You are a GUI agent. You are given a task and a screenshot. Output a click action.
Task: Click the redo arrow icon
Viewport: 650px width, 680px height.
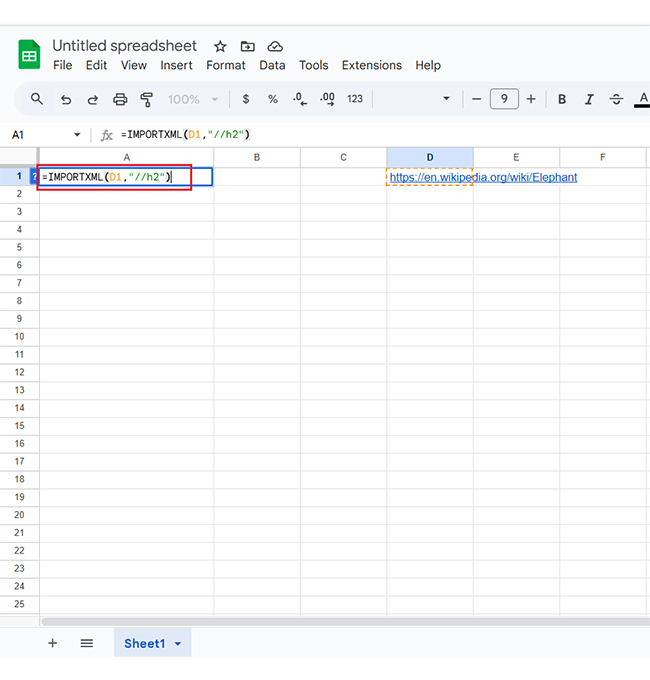tap(93, 99)
